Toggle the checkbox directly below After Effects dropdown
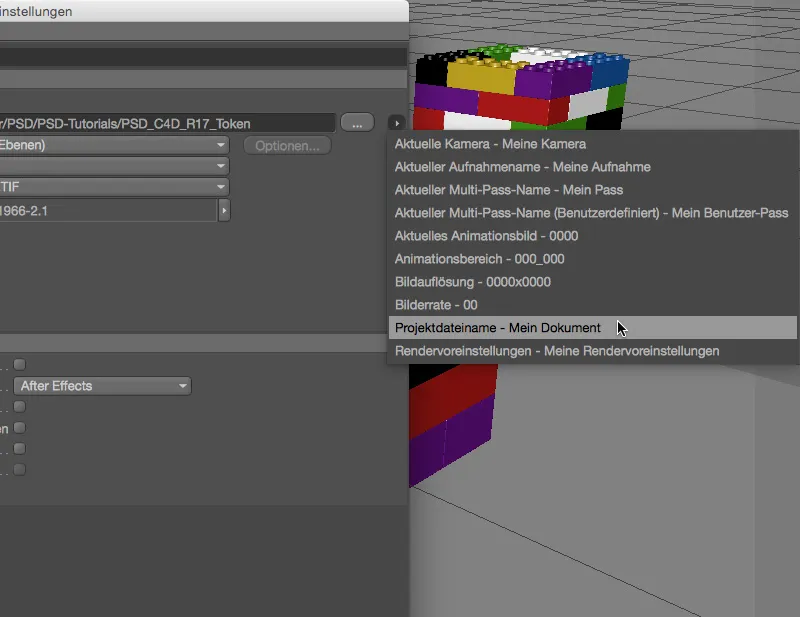Image resolution: width=800 pixels, height=617 pixels. click(x=19, y=407)
